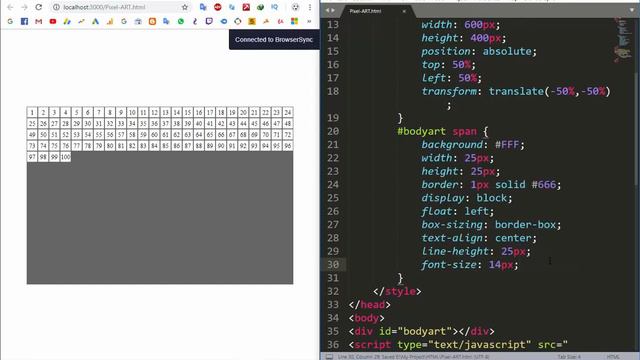
Task: Click the browser address bar URL
Action: pyautogui.click(x=104, y=7)
